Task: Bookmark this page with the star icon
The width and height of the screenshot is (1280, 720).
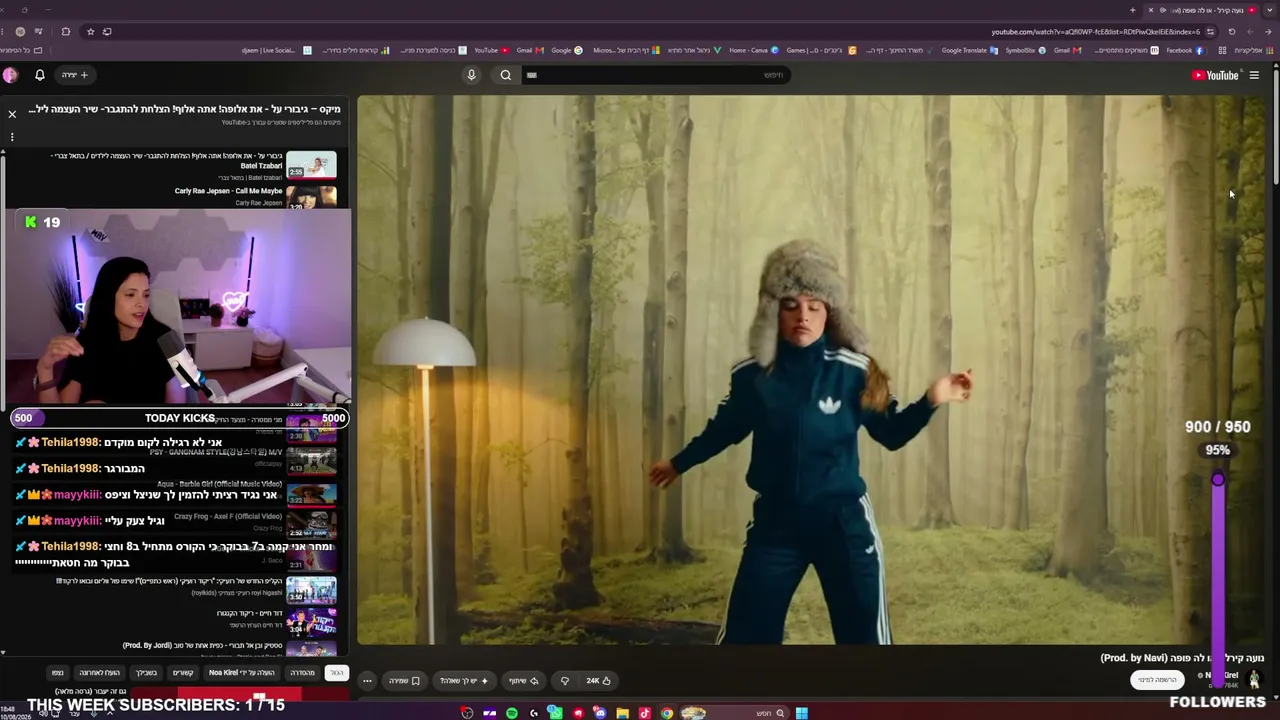Action: pyautogui.click(x=90, y=32)
